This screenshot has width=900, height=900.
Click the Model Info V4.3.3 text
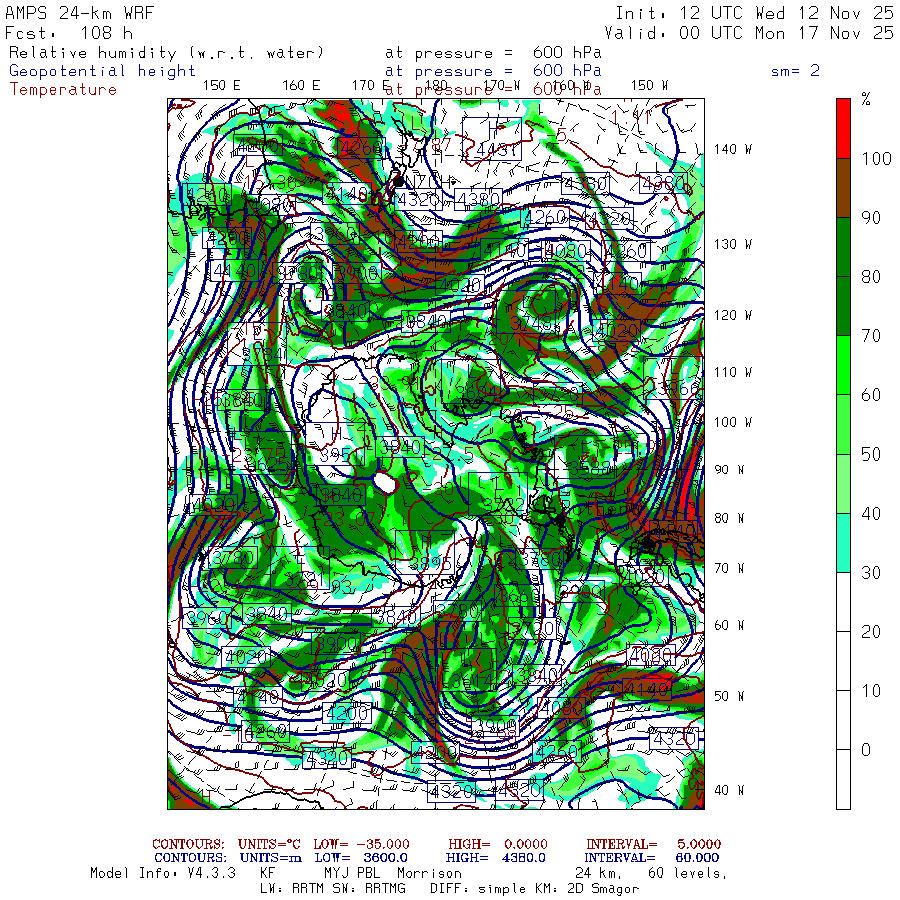point(163,873)
